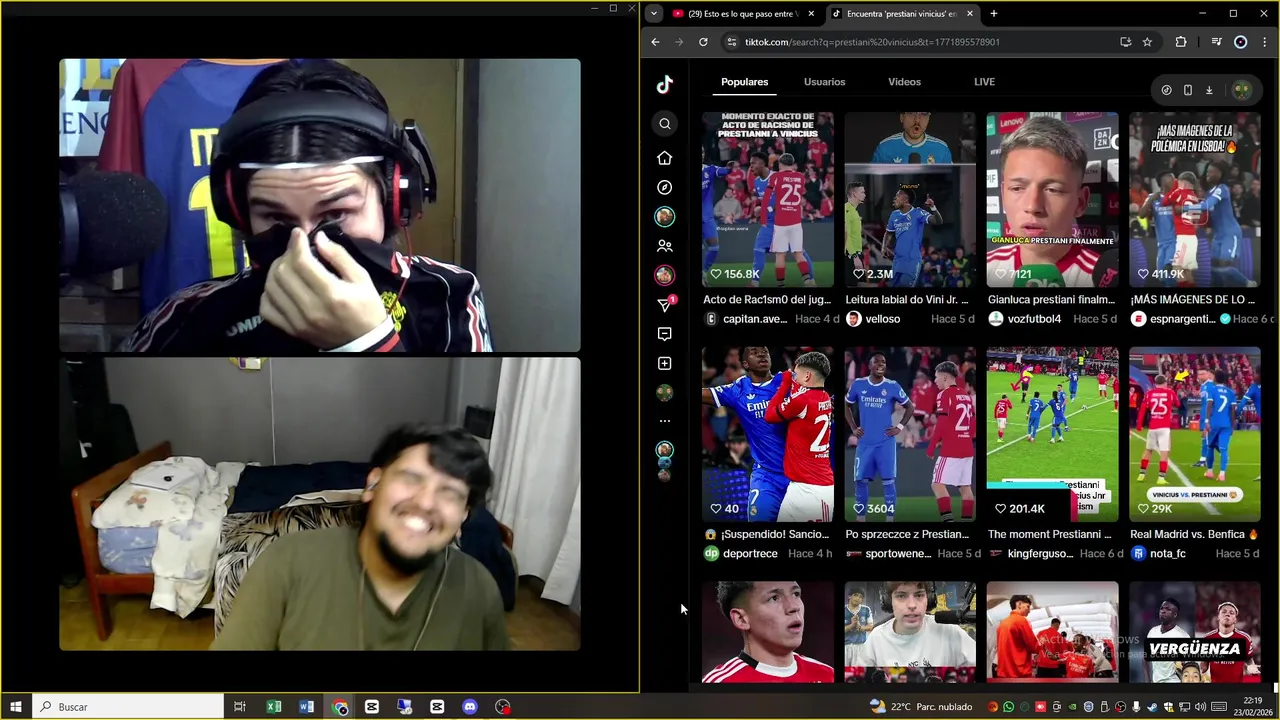Screen dimensions: 1280x720
Task: Open video thumbnail with 201.4K likes
Action: pyautogui.click(x=1052, y=434)
